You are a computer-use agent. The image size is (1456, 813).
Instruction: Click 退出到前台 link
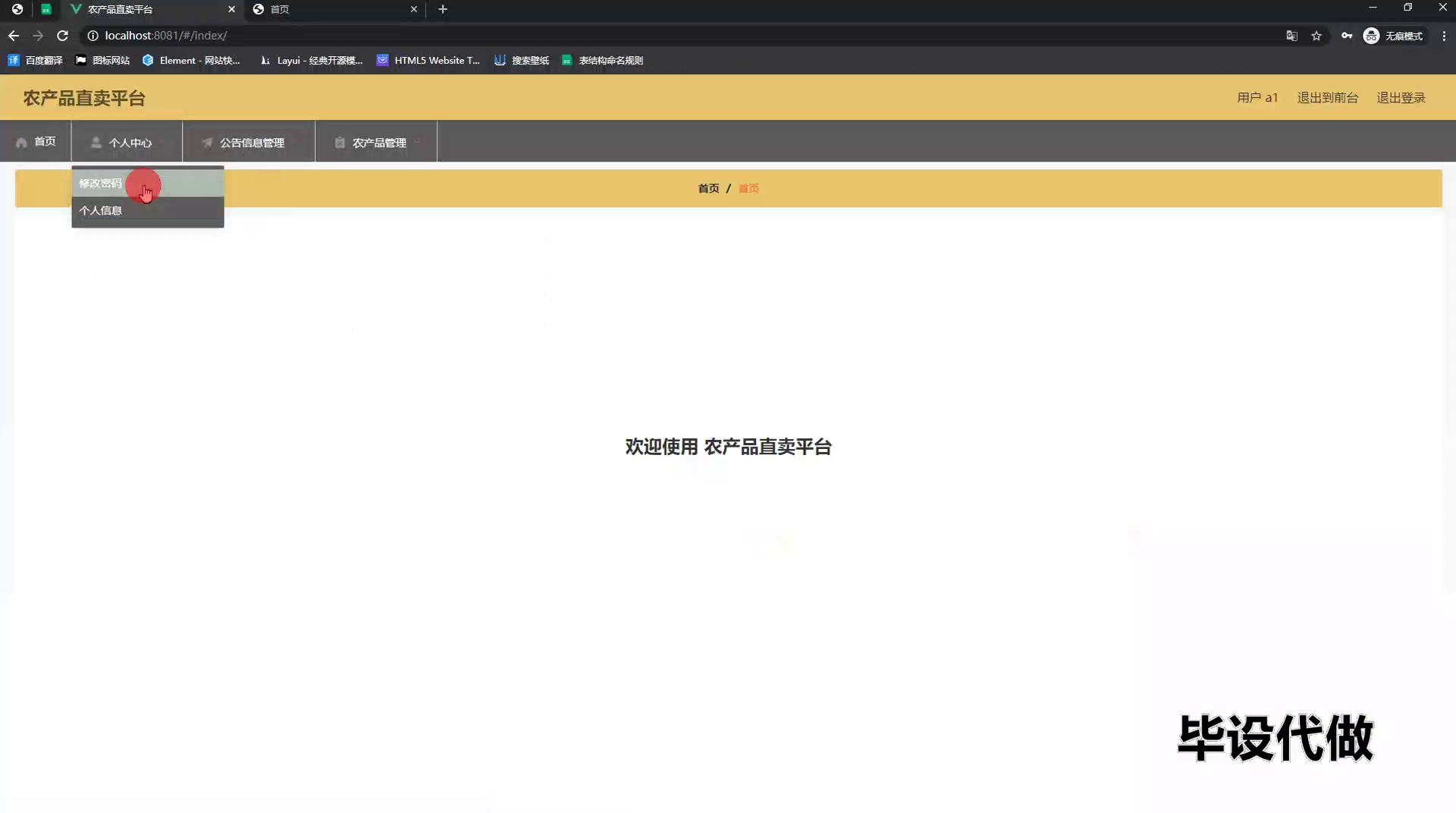pos(1327,98)
